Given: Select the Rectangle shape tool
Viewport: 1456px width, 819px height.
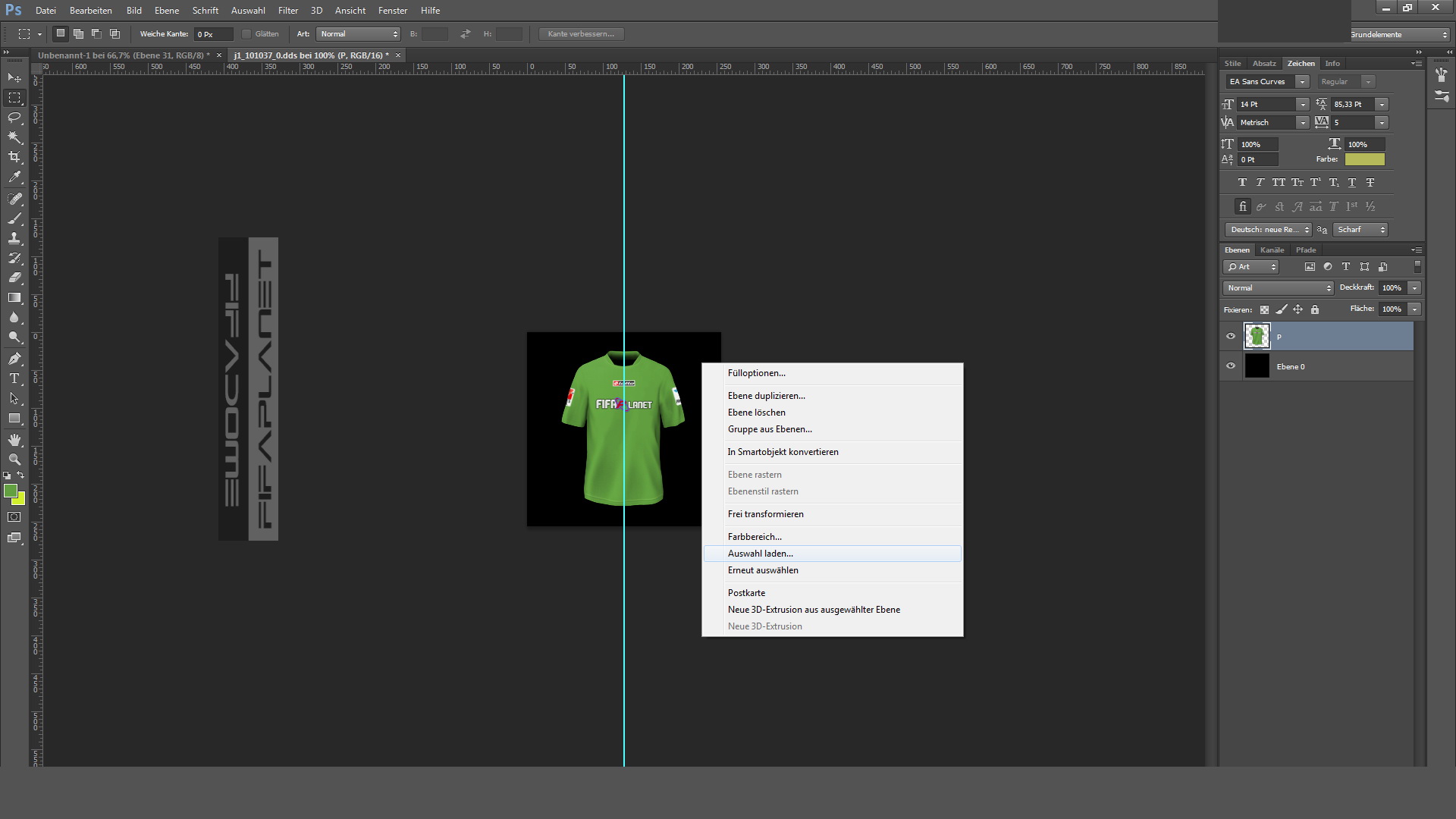Looking at the screenshot, I should click(x=14, y=418).
